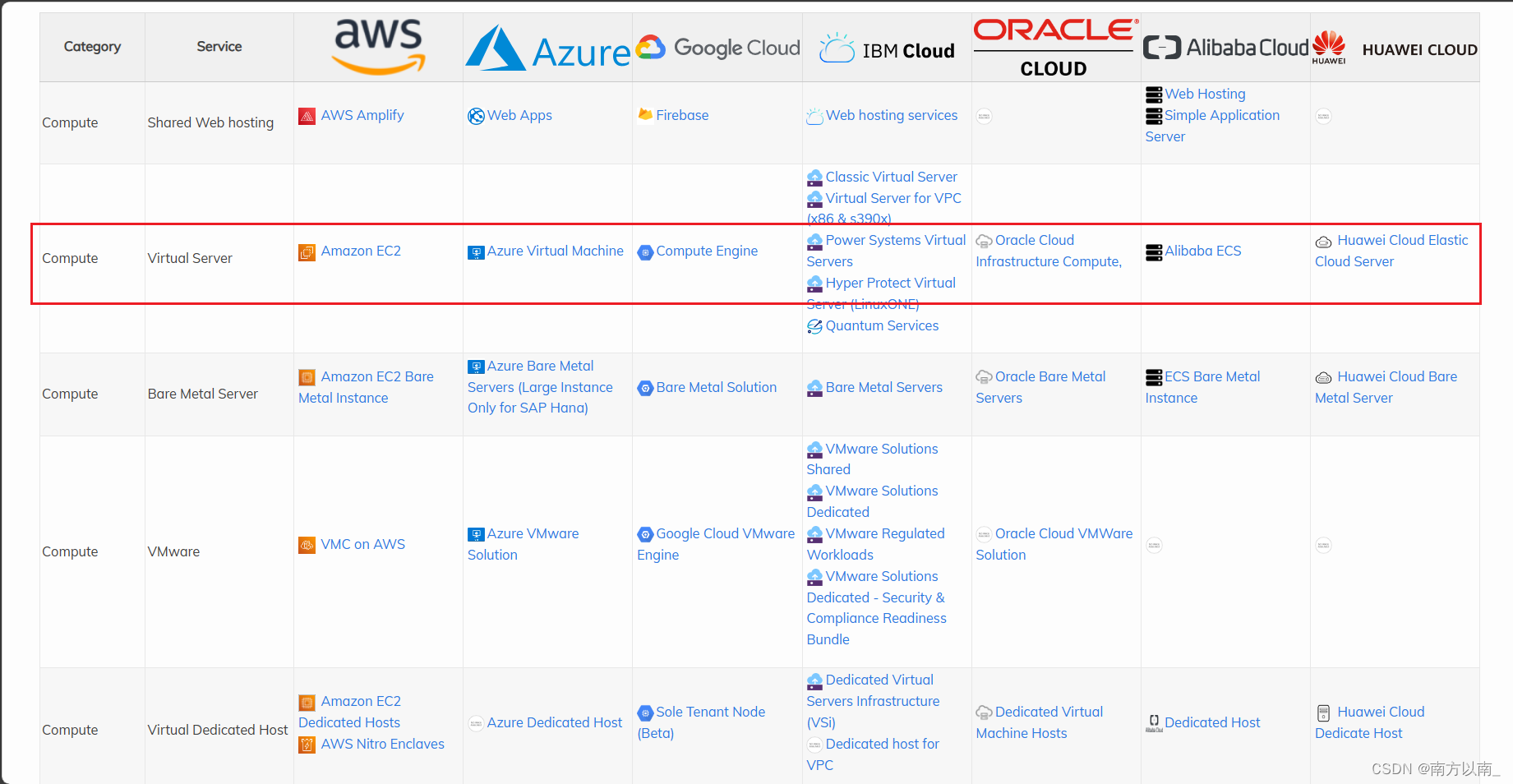This screenshot has width=1513, height=784.
Task: Open Hyper Protect Virtual Server link
Action: (881, 293)
